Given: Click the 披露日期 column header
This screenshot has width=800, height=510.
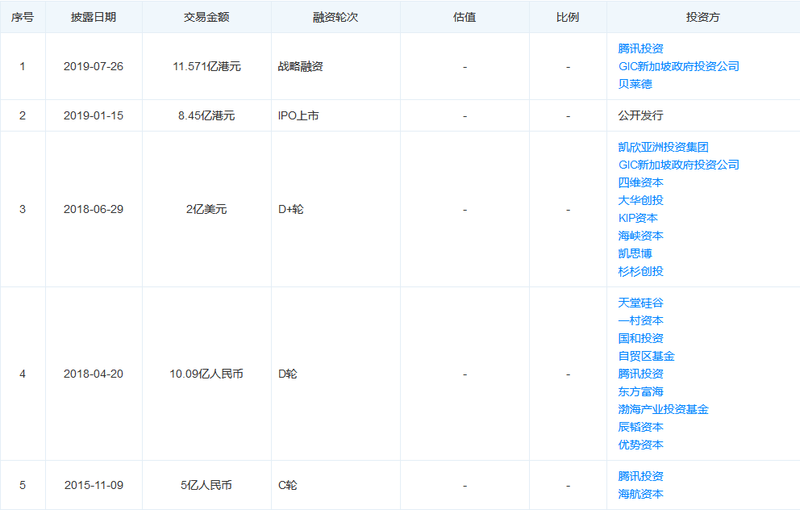Looking at the screenshot, I should point(93,17).
